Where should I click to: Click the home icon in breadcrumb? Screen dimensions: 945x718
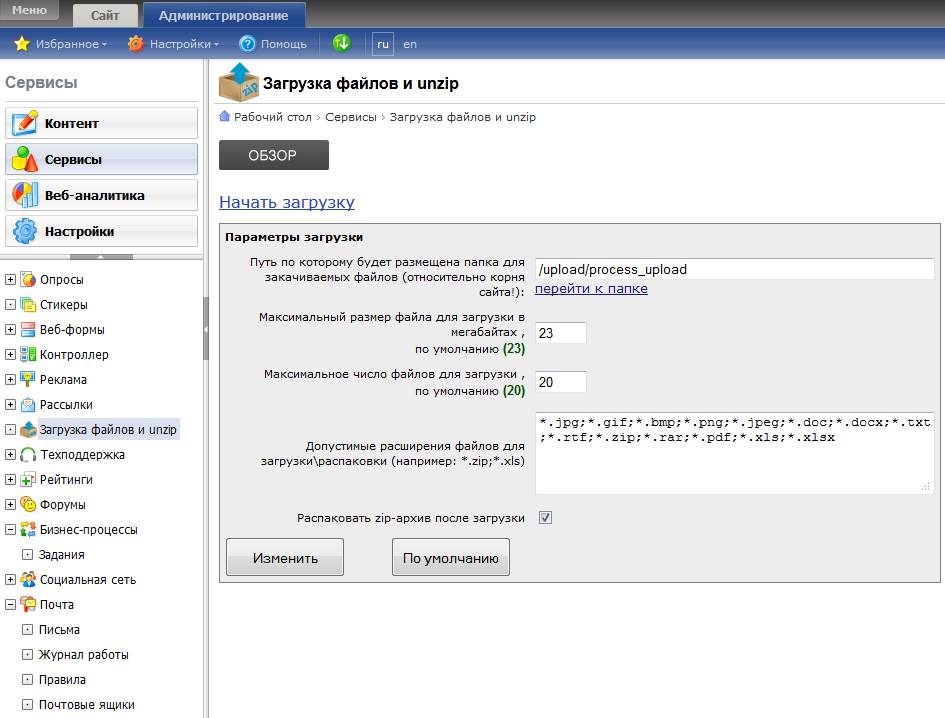click(225, 117)
